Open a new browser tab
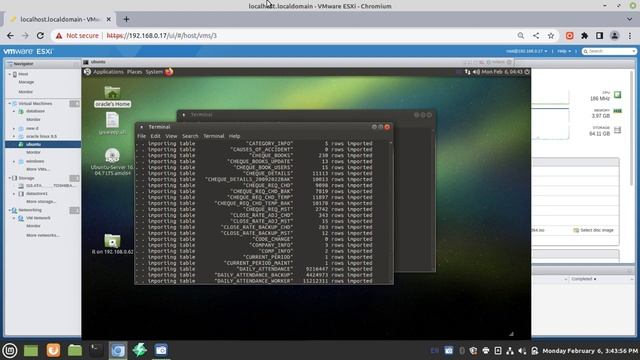Viewport: 640px width, 360px height. pyautogui.click(x=126, y=19)
